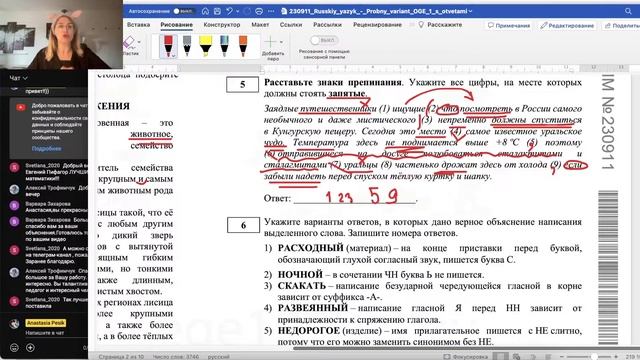Image resolution: width=640 pixels, height=360 pixels.
Task: Toggle drawing with touchpad switch
Action: tap(324, 40)
